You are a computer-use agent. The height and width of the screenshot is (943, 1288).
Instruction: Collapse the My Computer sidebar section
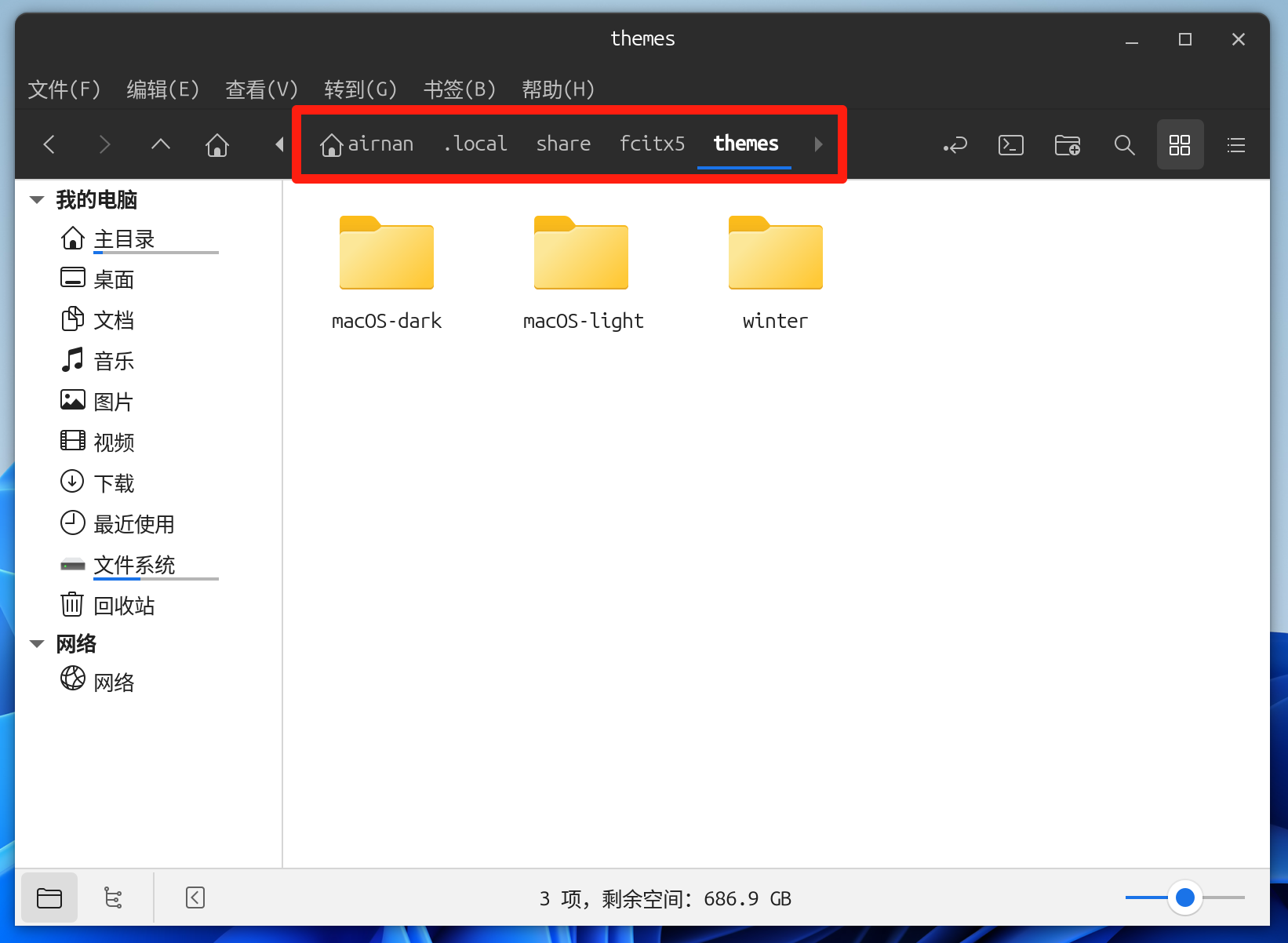tap(37, 200)
